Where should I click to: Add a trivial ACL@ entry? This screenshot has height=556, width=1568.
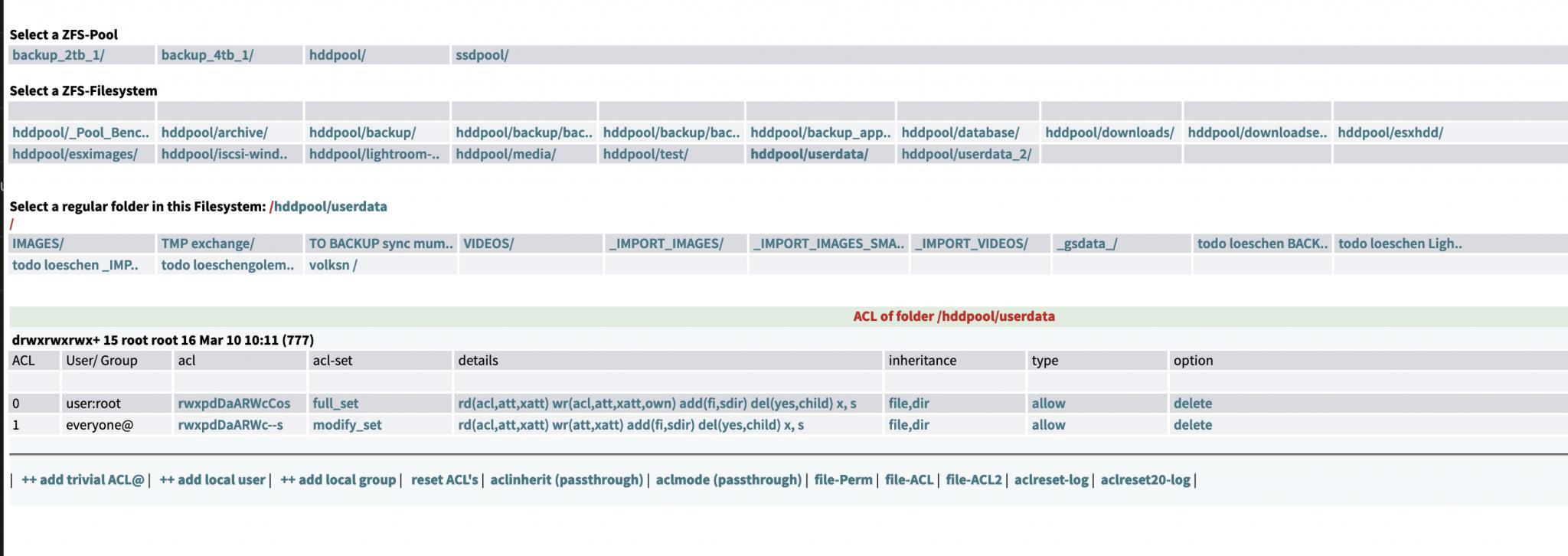(83, 480)
